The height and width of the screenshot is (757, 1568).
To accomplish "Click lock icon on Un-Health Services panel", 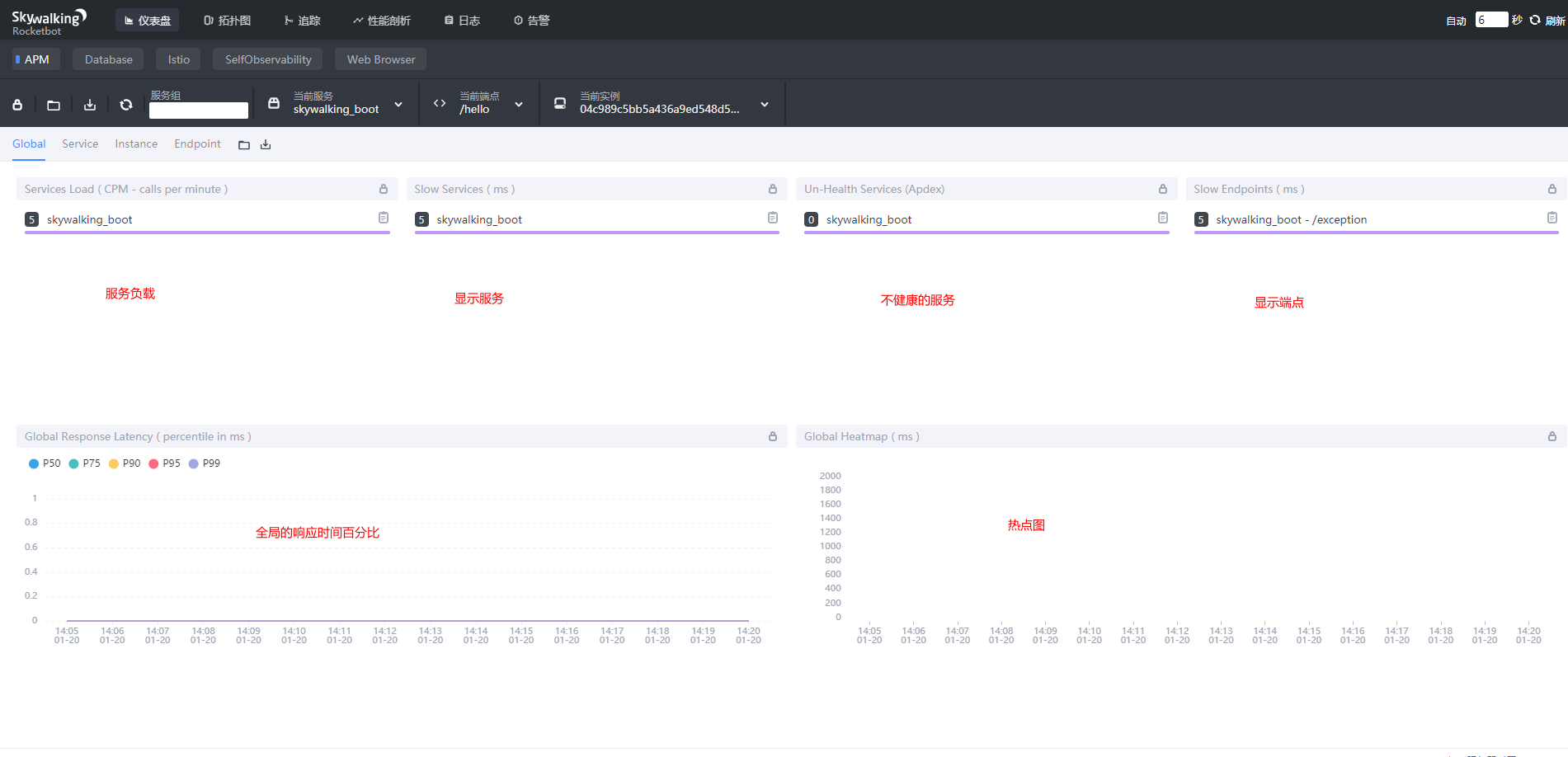I will 1163,189.
